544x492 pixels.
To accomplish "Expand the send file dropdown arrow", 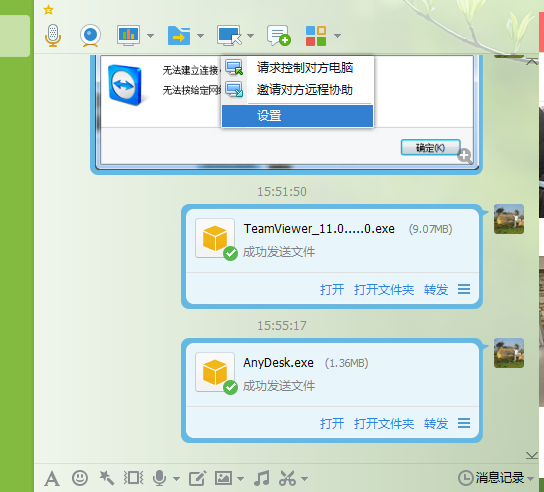I will point(200,35).
